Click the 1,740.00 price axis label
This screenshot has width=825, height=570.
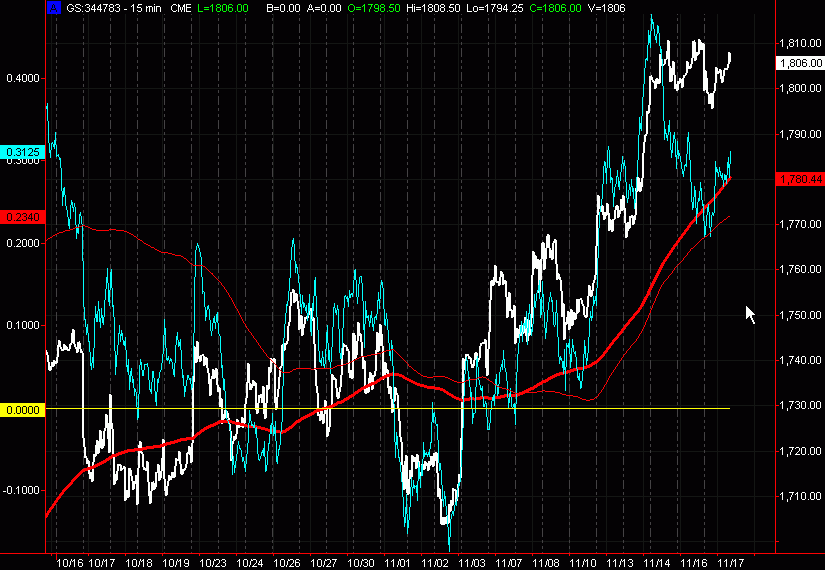pos(800,361)
